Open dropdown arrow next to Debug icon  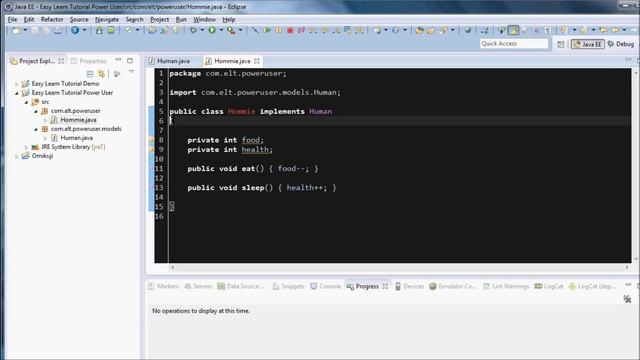(x=202, y=30)
